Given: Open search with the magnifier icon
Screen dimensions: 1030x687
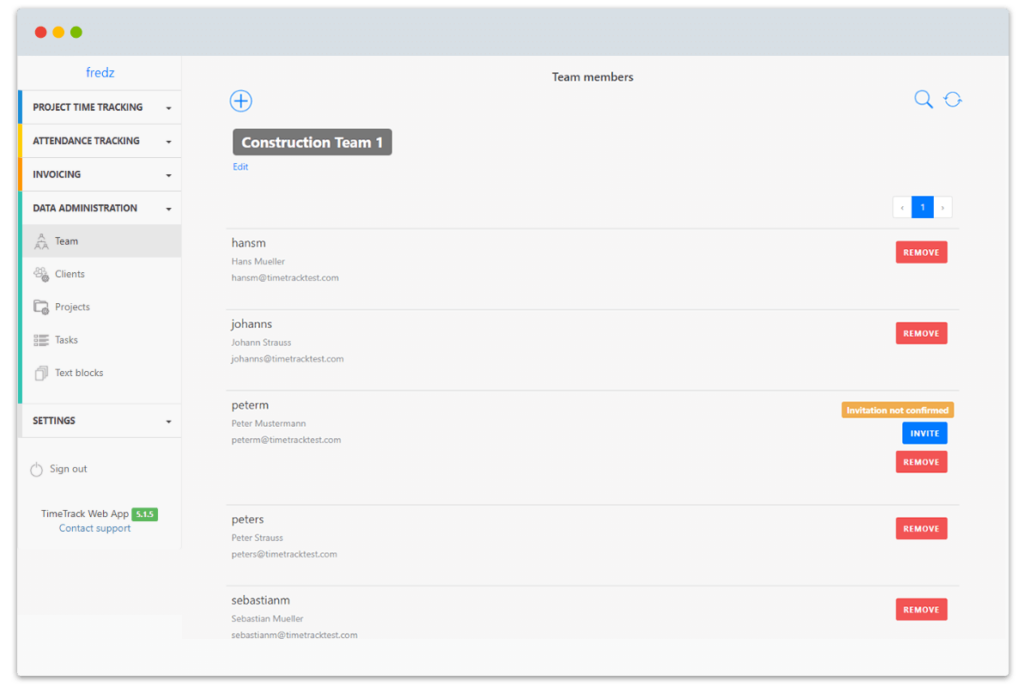Looking at the screenshot, I should click(x=923, y=99).
